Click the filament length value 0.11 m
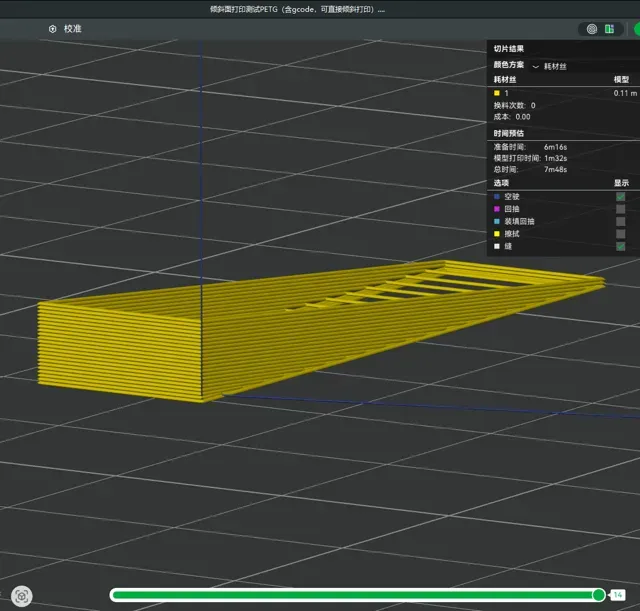This screenshot has height=611, width=640. [x=625, y=93]
